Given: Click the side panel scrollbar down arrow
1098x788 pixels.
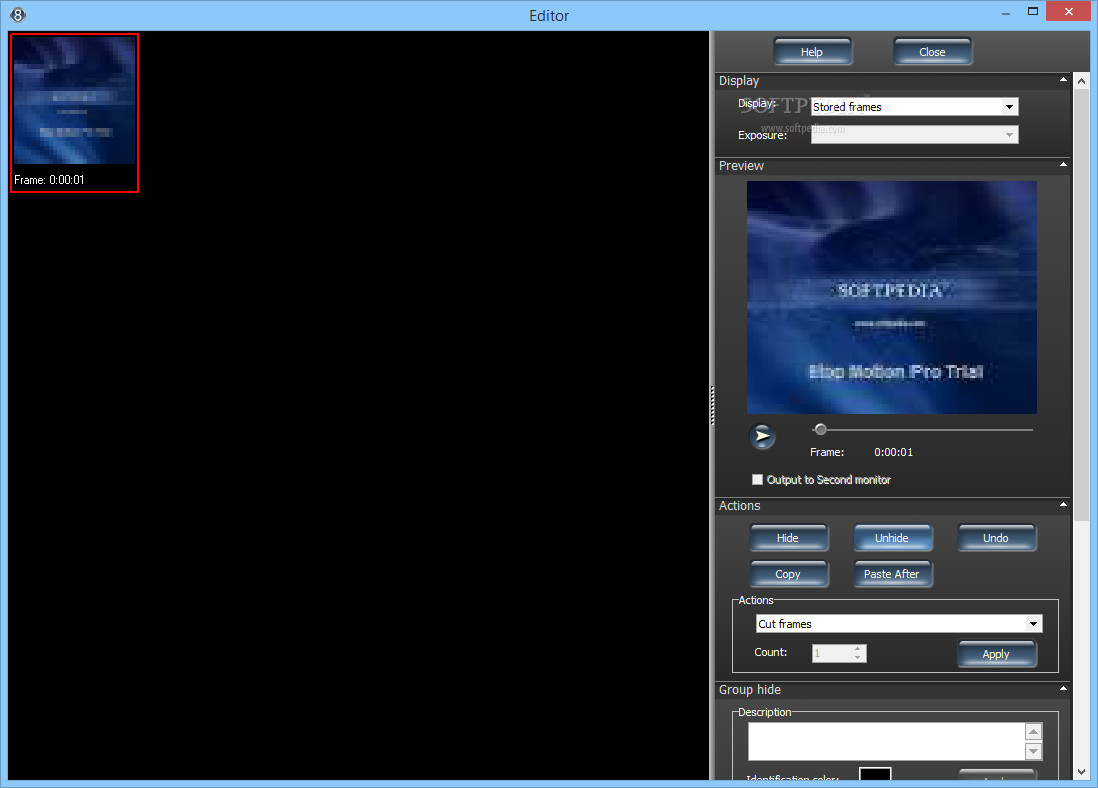Looking at the screenshot, I should pos(1082,772).
